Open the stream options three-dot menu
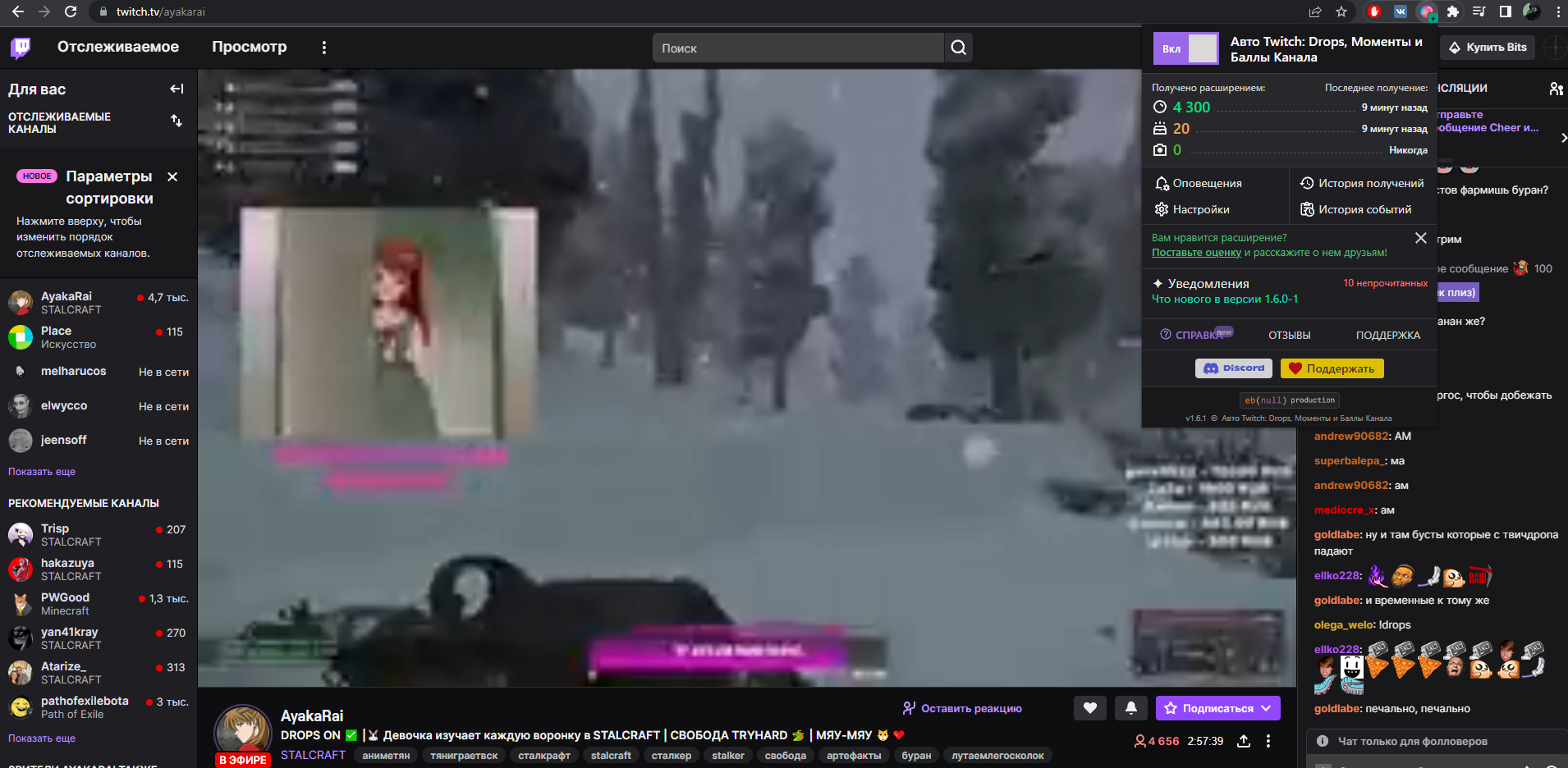1568x768 pixels. click(x=1268, y=741)
